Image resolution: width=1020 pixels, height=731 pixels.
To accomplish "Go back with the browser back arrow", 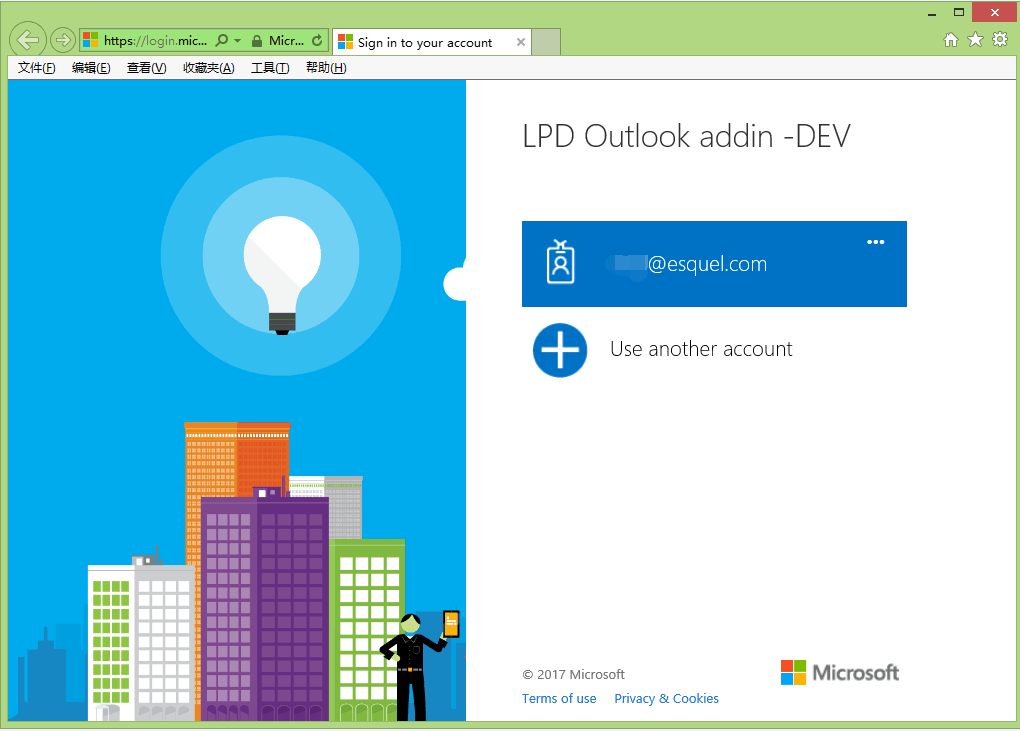I will 27,40.
